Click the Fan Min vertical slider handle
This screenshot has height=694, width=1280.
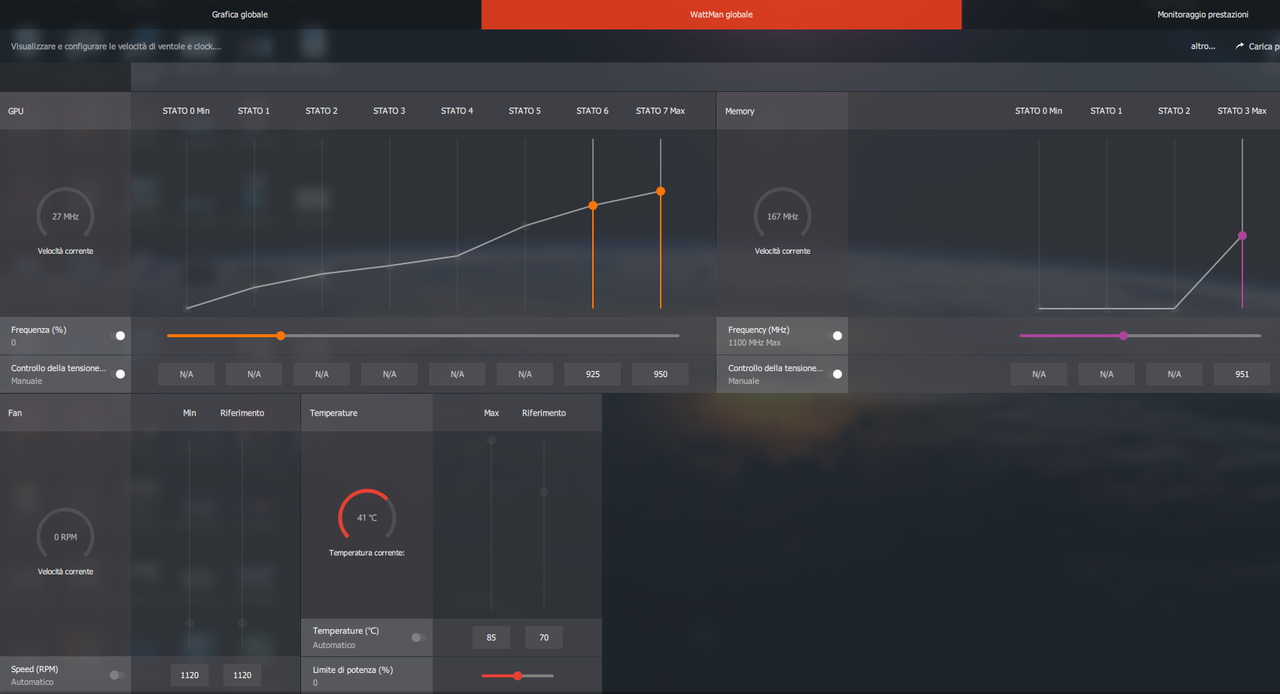(x=190, y=623)
